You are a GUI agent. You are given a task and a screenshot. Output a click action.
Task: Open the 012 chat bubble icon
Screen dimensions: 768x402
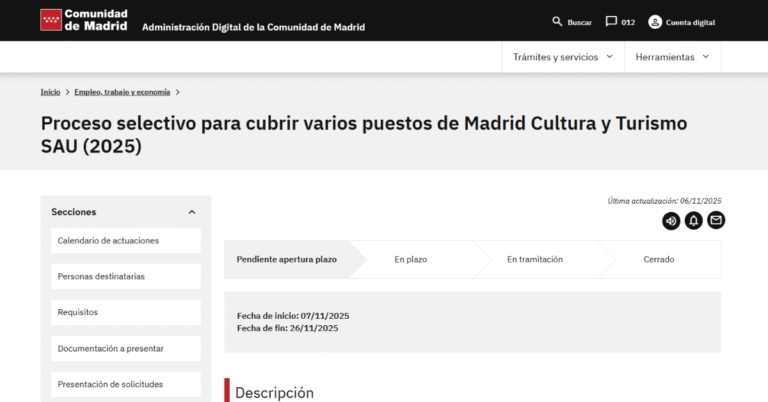[x=611, y=22]
